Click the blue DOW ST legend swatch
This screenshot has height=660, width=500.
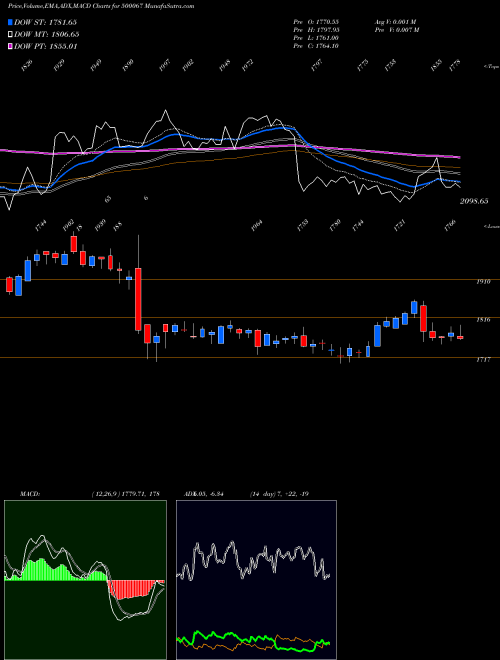[x=10, y=22]
